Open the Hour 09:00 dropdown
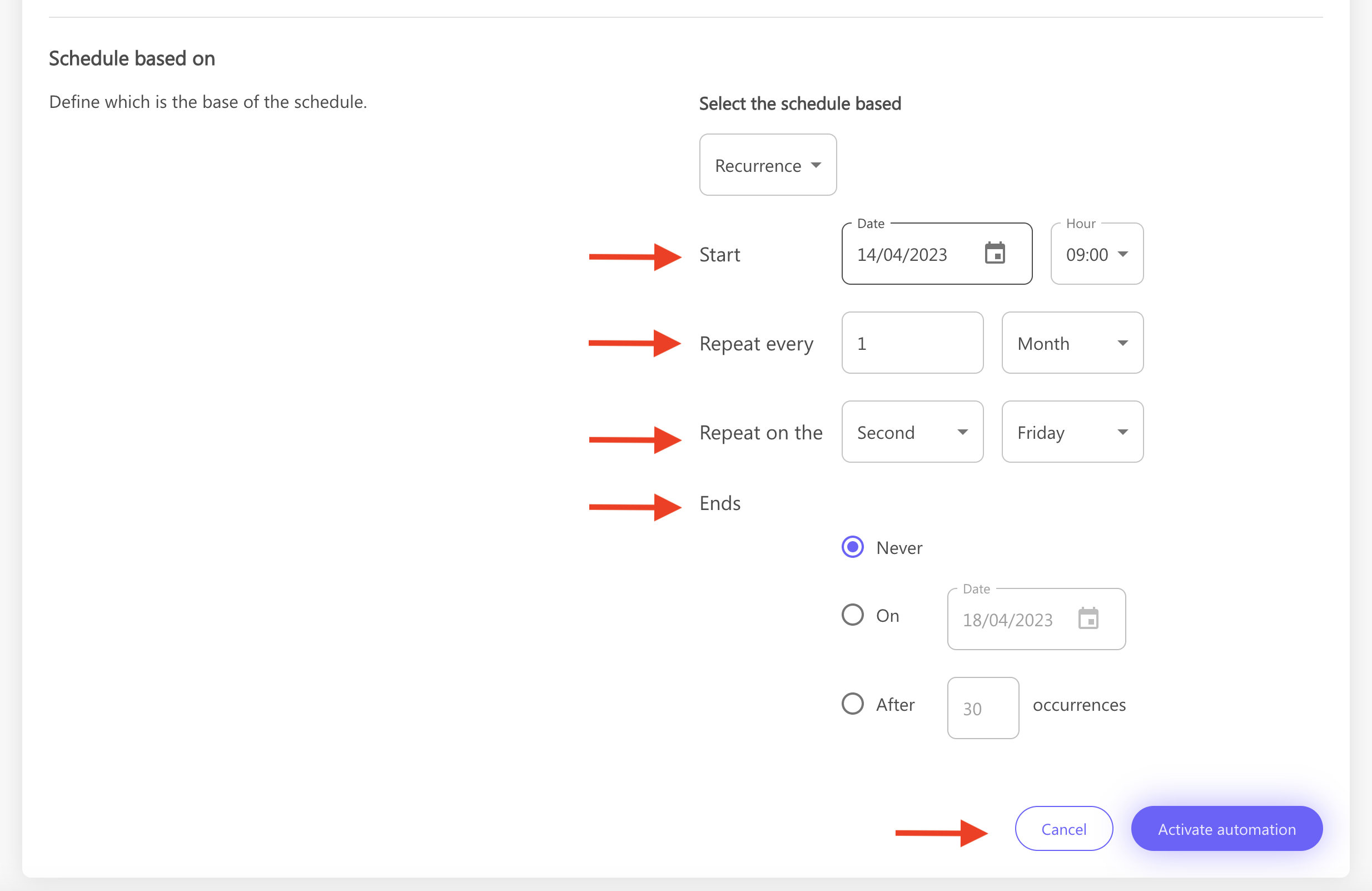Screen dimensions: 1372x891 point(1097,254)
